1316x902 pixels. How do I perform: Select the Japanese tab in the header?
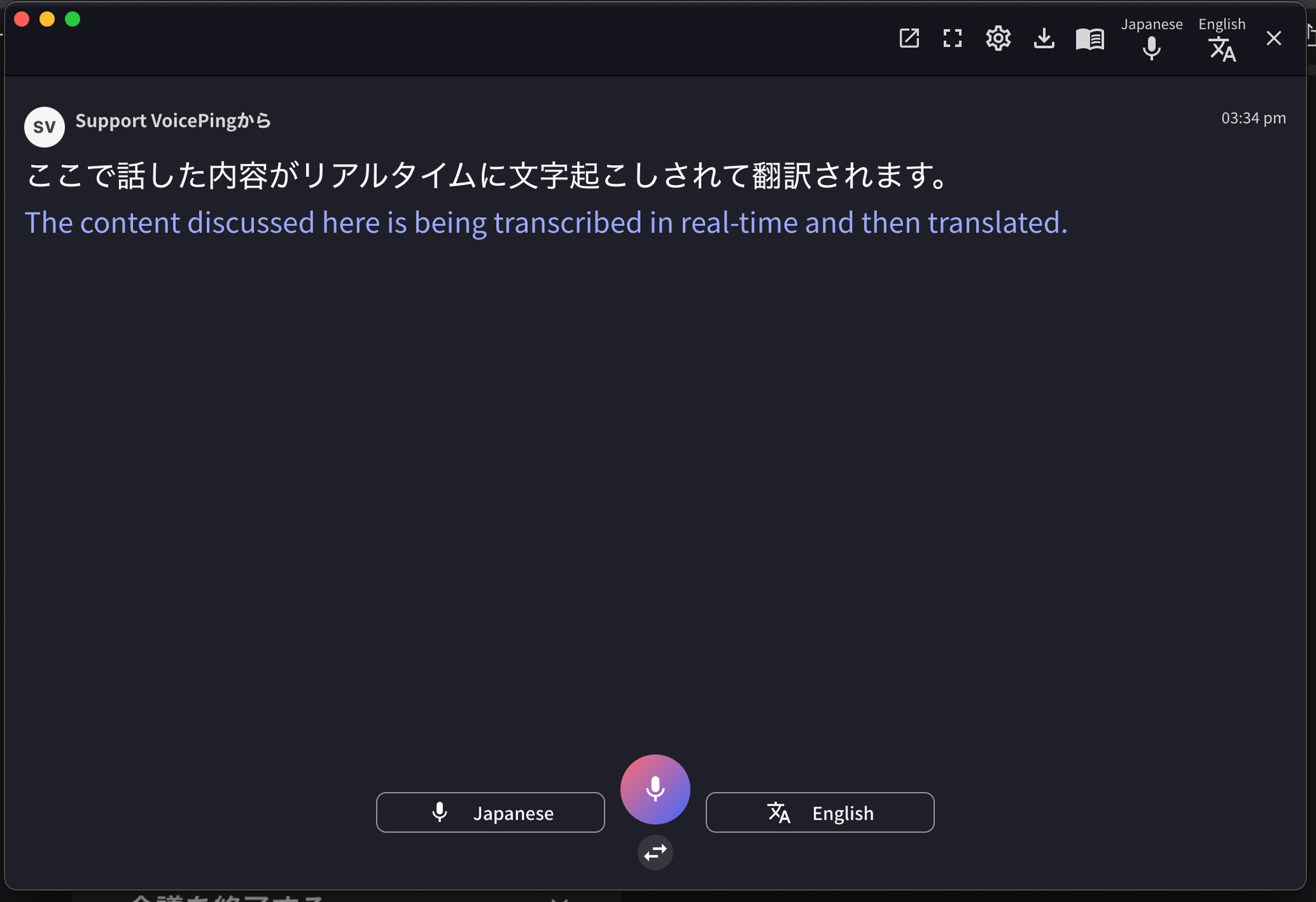1150,24
